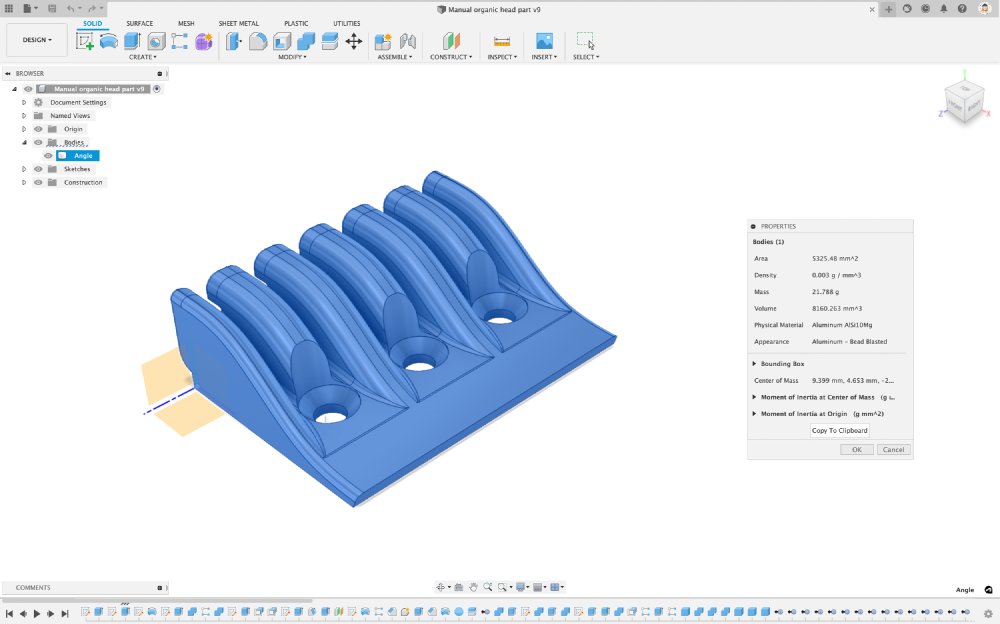1000x624 pixels.
Task: Toggle visibility of Bodies folder
Action: (38, 142)
